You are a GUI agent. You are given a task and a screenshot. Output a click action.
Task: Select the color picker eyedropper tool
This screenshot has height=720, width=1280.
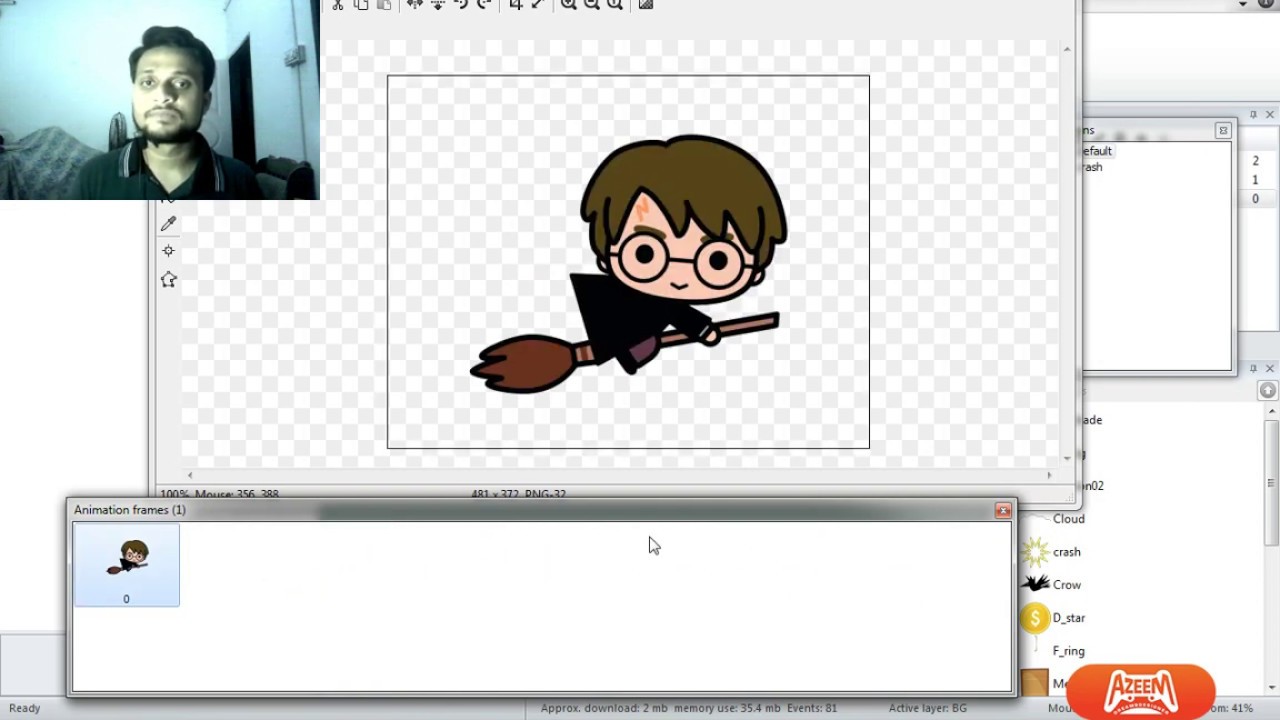point(168,224)
